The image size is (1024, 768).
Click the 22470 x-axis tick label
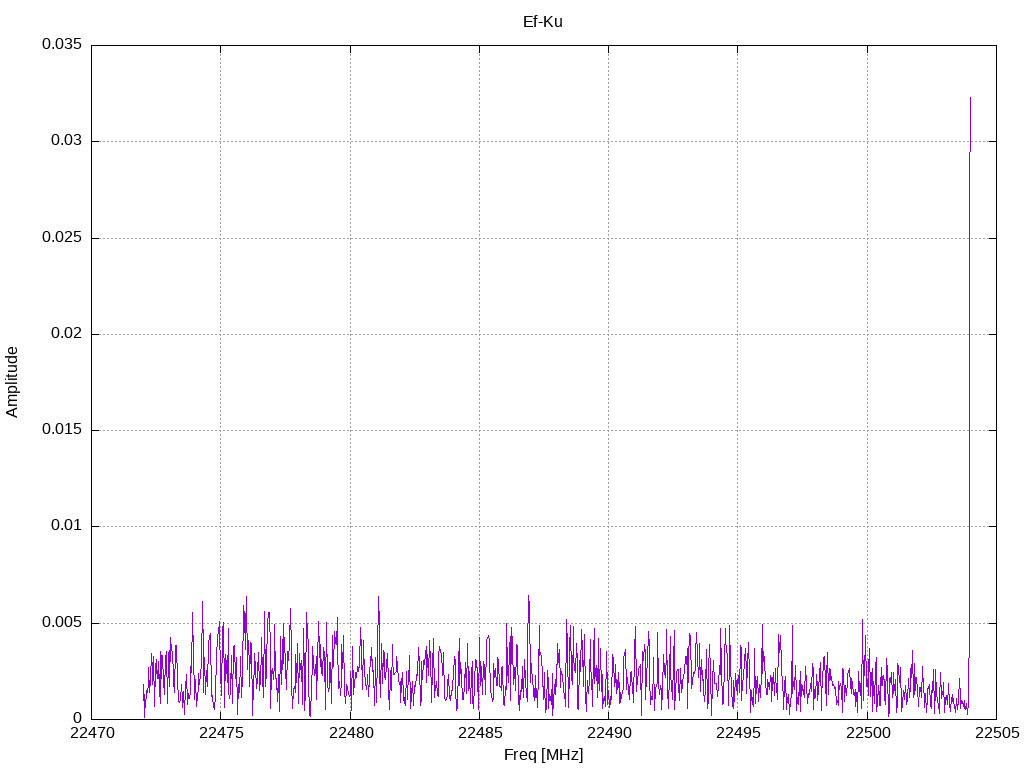pos(92,733)
